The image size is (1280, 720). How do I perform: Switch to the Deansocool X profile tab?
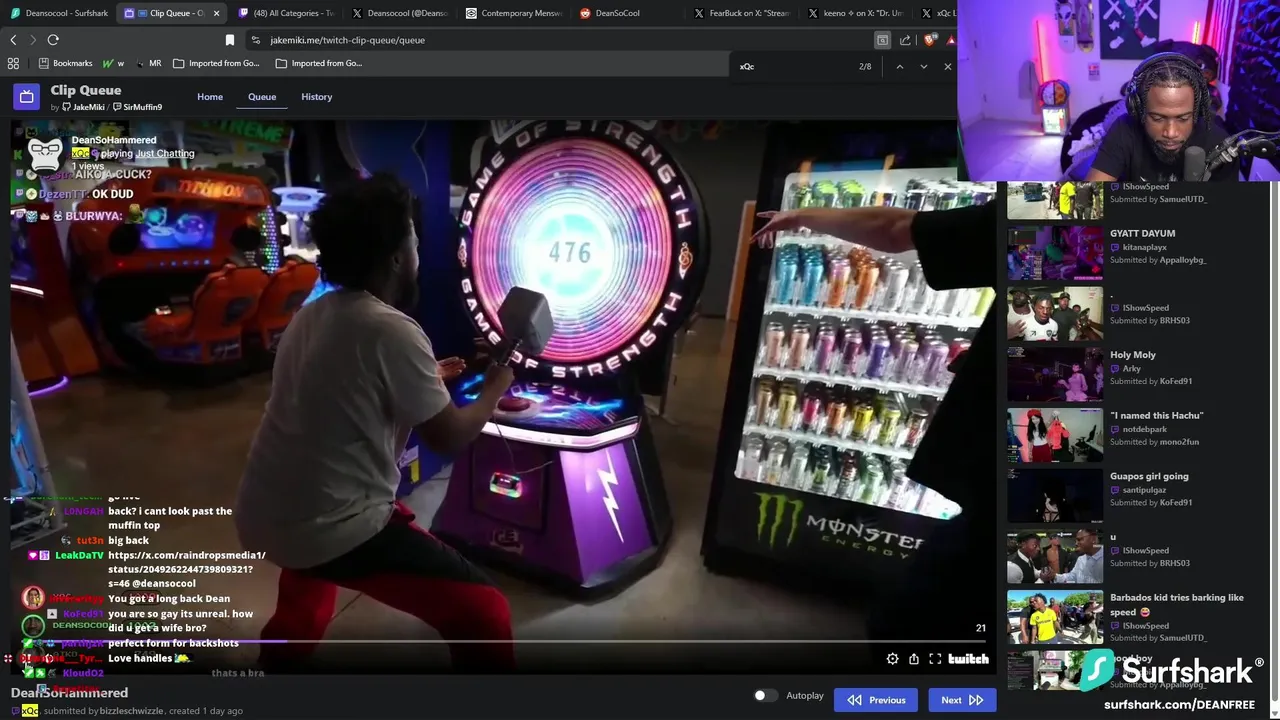pyautogui.click(x=400, y=13)
